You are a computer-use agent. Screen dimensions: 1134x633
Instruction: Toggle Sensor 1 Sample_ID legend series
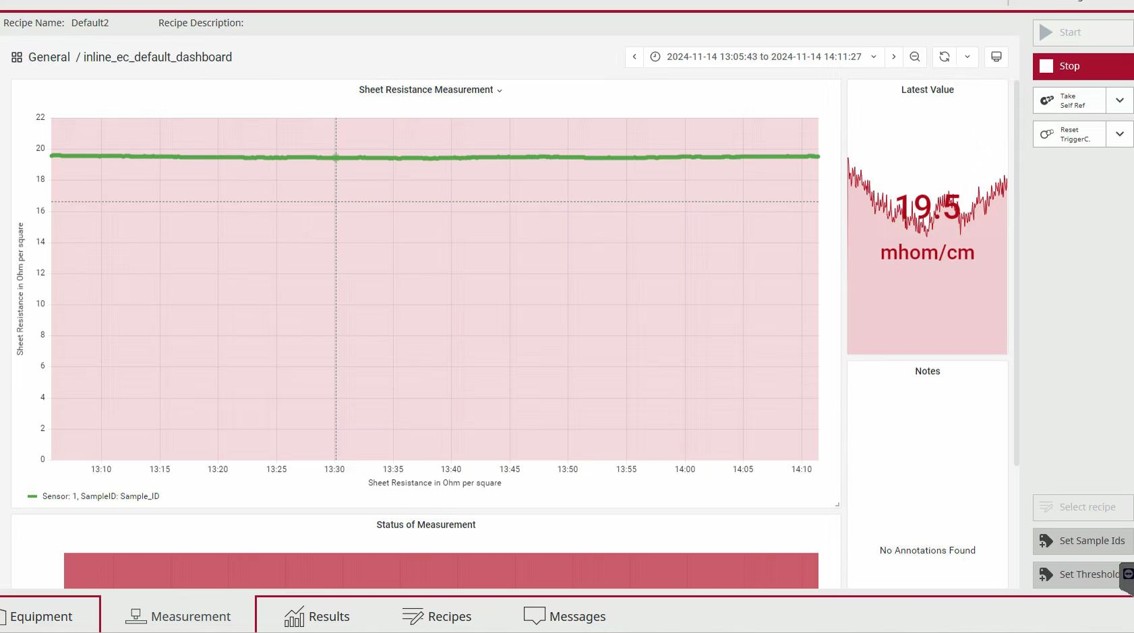(x=100, y=496)
